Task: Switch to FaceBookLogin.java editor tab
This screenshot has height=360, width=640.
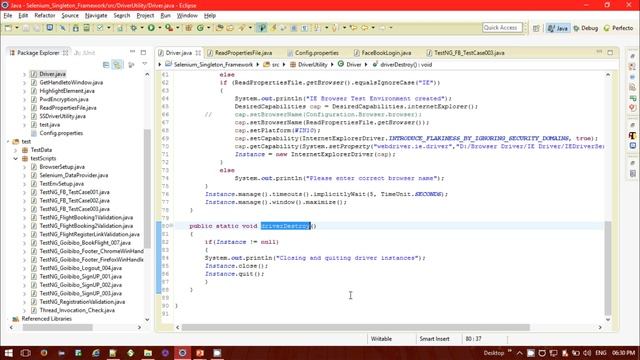Action: (382, 53)
